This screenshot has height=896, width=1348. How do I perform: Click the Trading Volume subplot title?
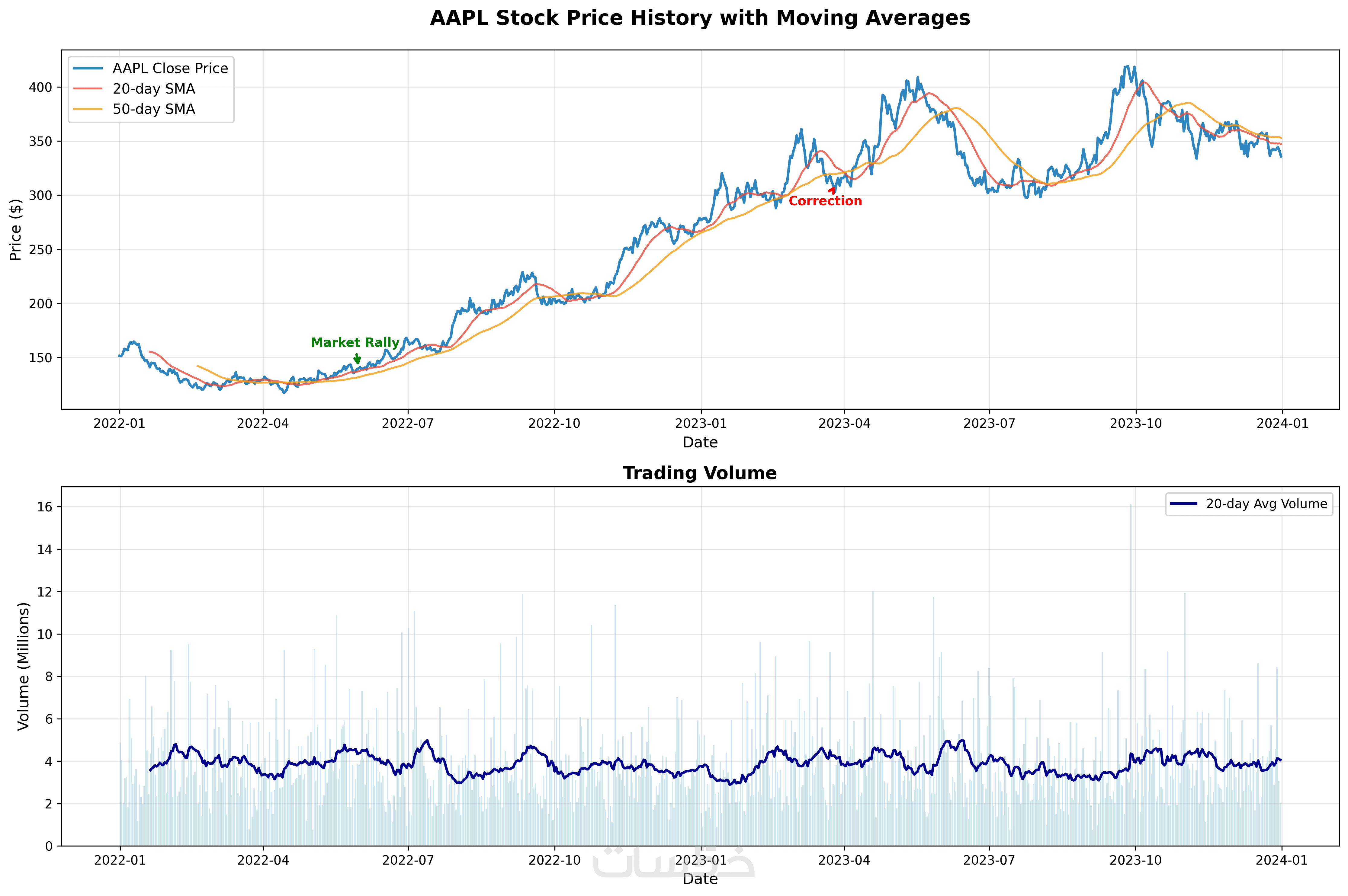pos(699,473)
